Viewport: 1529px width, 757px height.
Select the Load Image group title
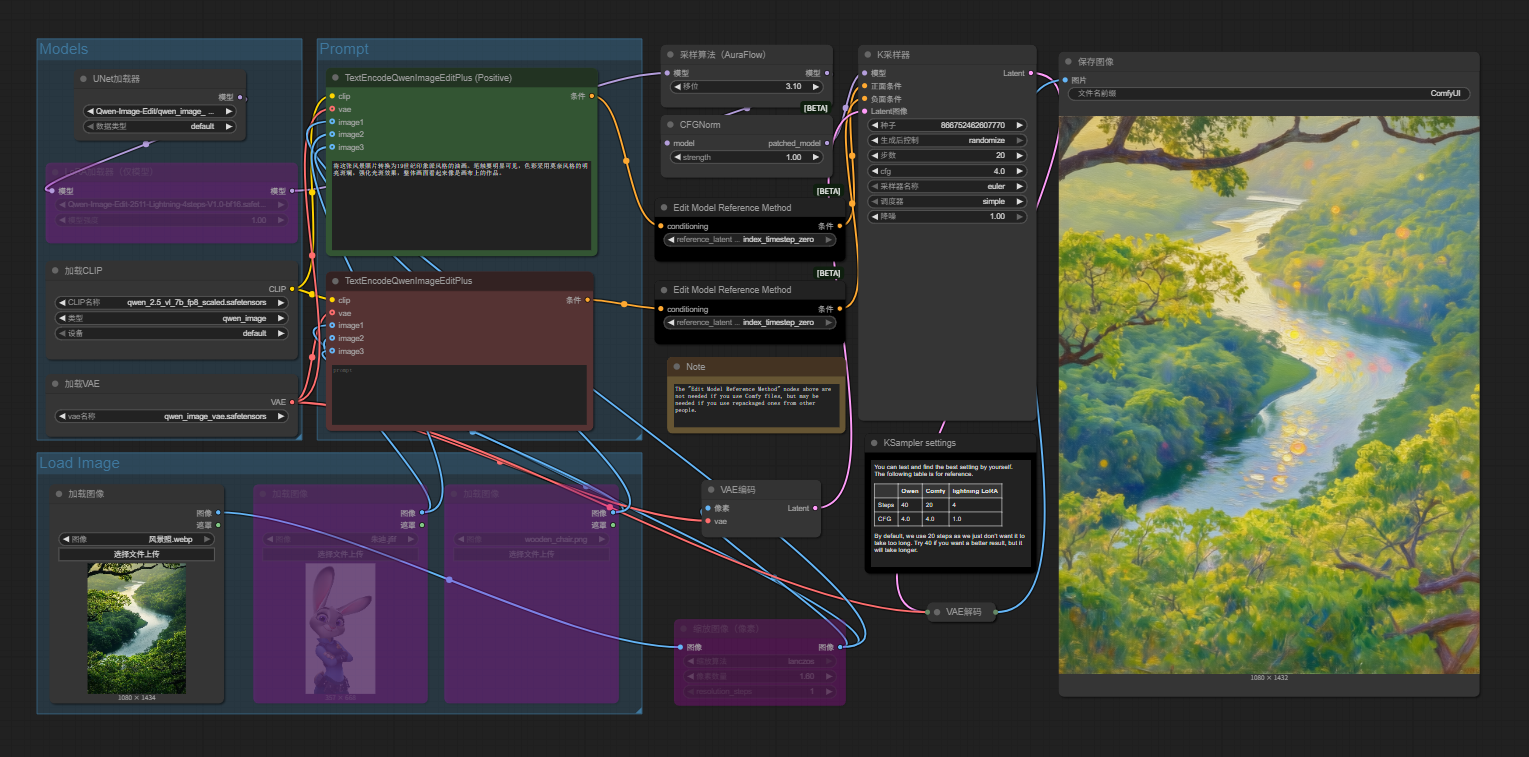coord(79,463)
